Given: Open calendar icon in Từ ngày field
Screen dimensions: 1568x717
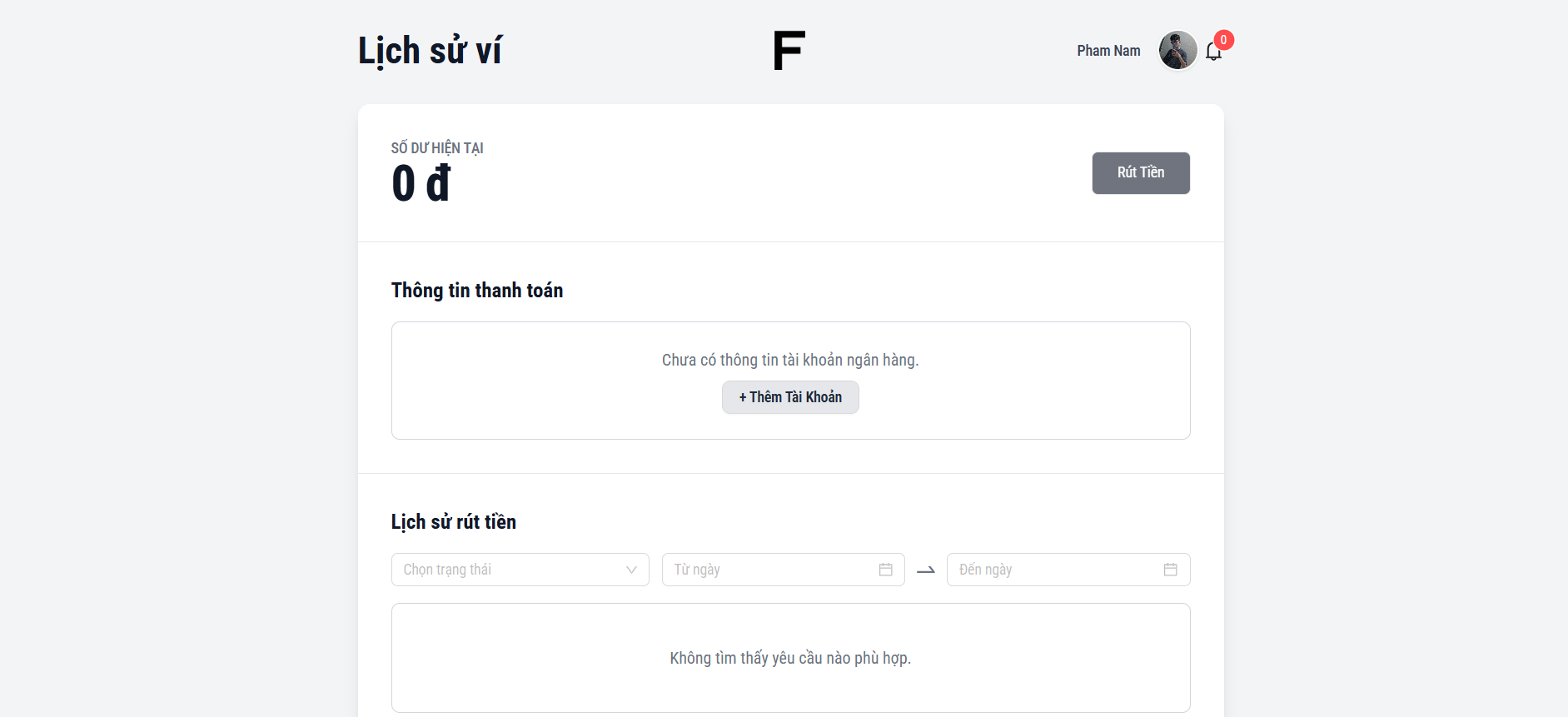Looking at the screenshot, I should coord(885,570).
